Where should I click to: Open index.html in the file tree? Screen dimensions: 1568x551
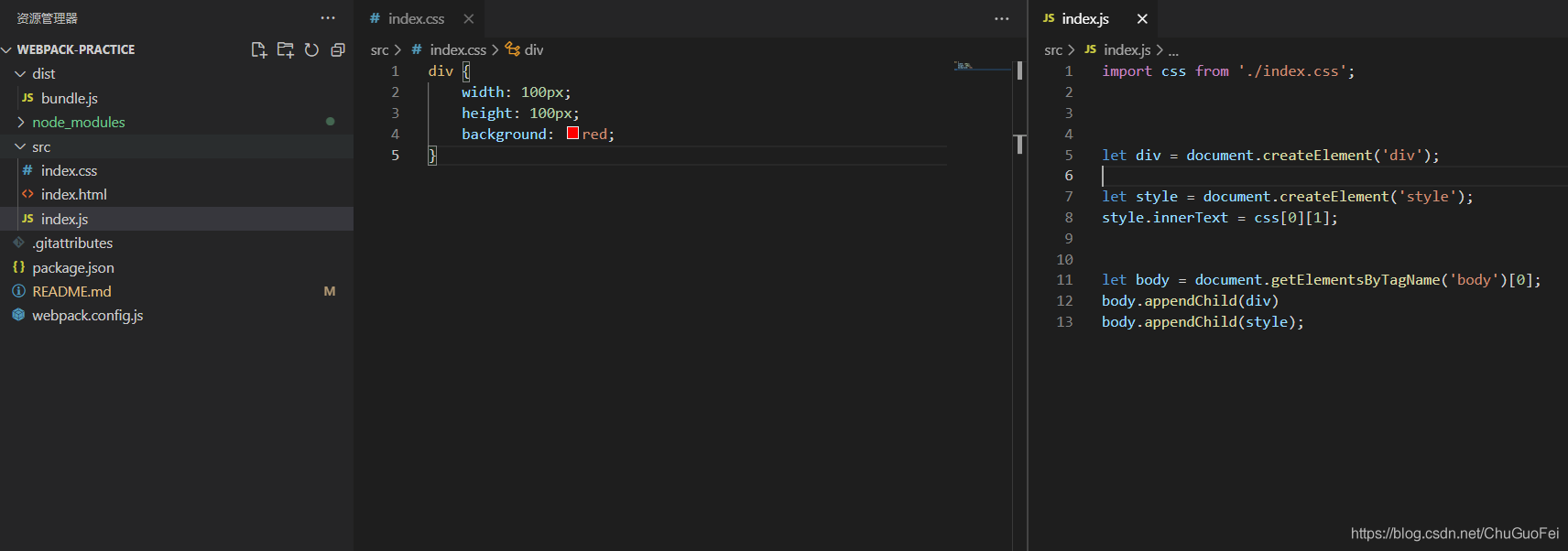click(74, 194)
